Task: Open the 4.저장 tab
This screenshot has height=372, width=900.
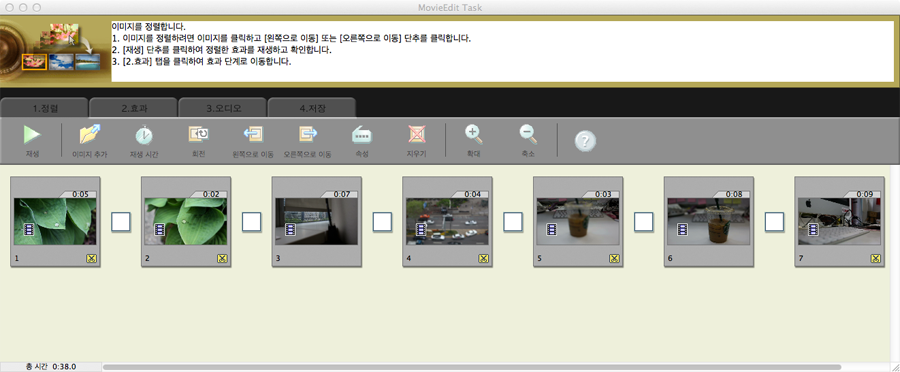Action: pyautogui.click(x=312, y=108)
